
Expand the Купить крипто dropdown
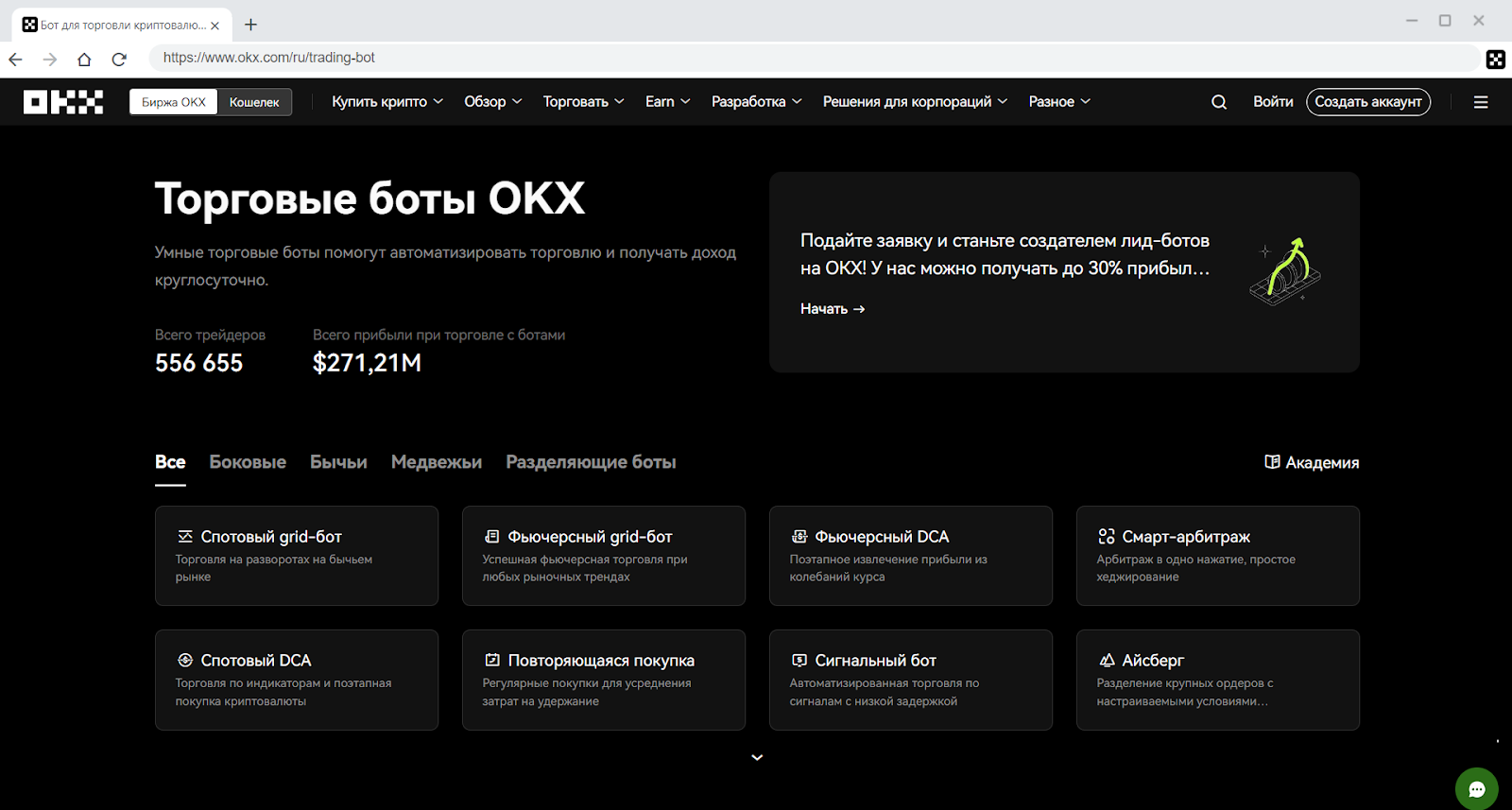pos(387,101)
